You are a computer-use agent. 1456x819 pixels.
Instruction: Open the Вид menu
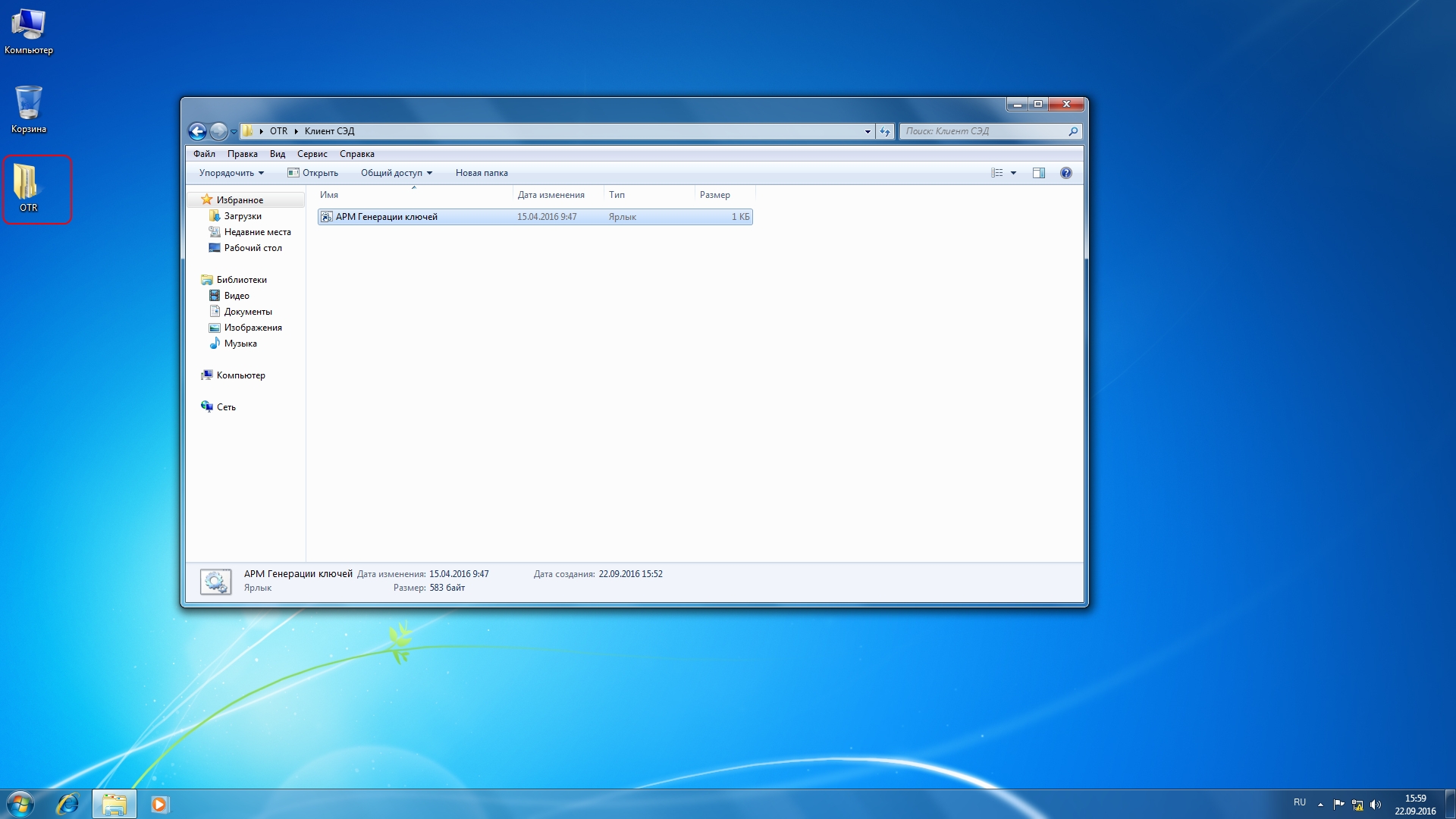click(x=278, y=154)
